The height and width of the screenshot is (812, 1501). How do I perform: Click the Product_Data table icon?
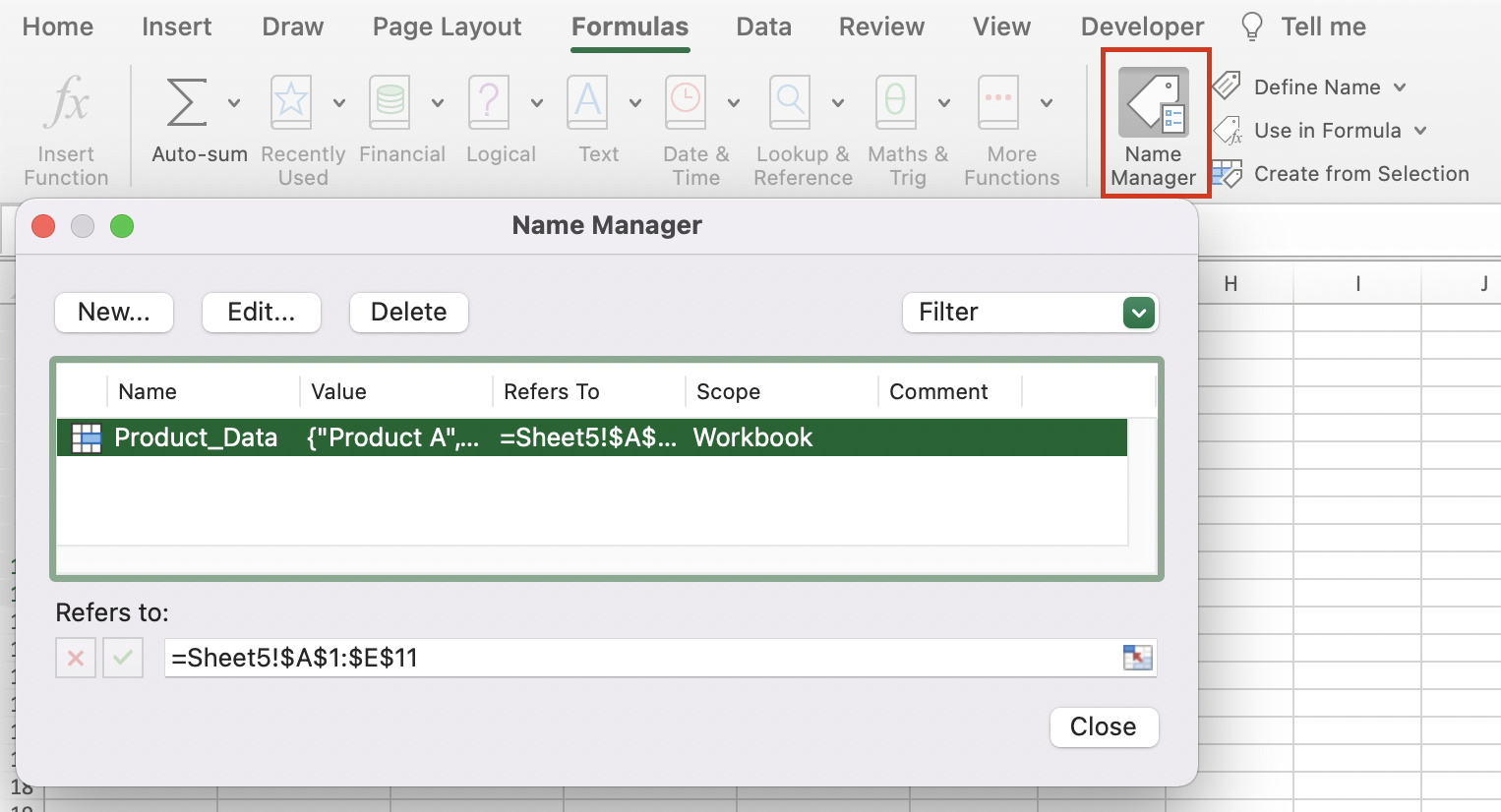click(x=87, y=437)
